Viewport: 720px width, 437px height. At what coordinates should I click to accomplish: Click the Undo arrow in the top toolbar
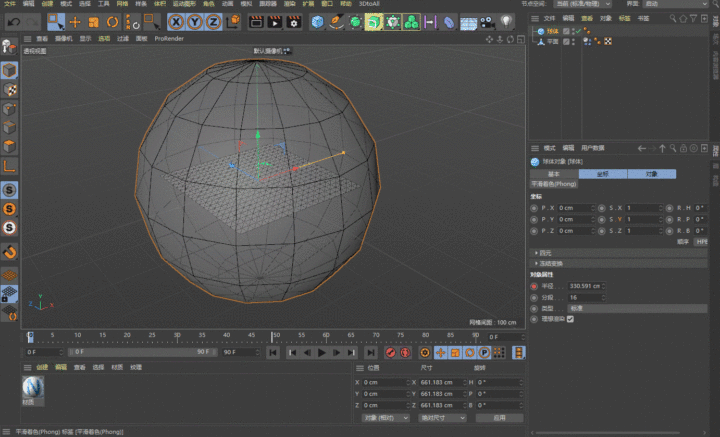coord(15,22)
